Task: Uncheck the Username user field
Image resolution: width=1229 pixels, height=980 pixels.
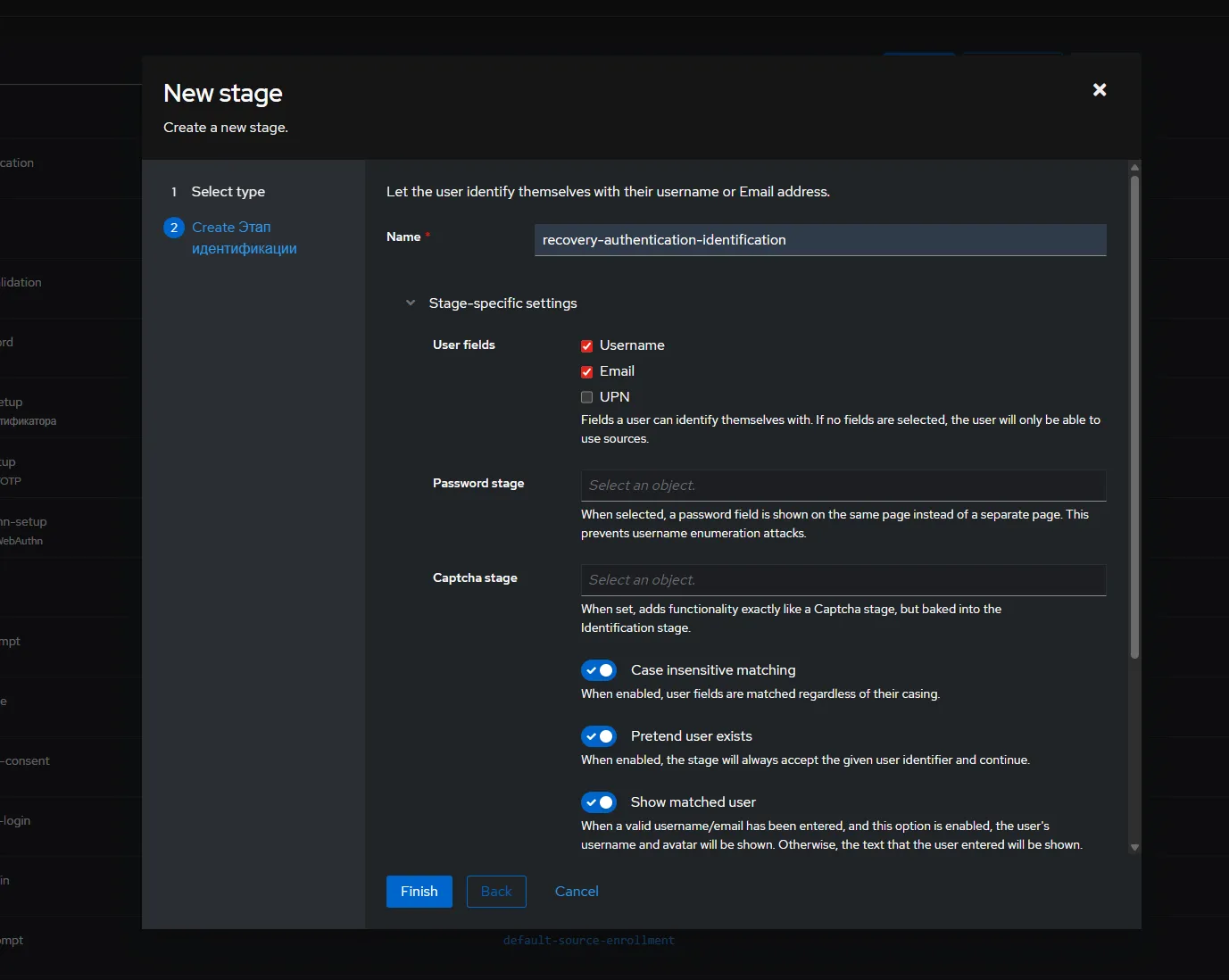Action: [587, 346]
